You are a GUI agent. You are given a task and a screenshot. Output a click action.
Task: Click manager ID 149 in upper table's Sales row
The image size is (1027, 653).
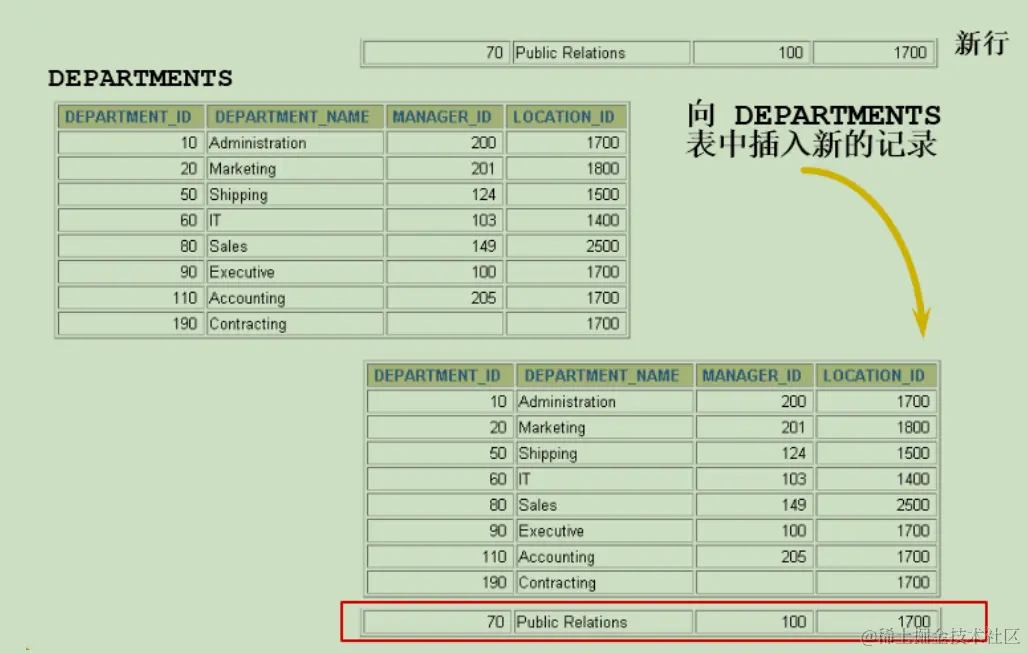[x=483, y=247]
